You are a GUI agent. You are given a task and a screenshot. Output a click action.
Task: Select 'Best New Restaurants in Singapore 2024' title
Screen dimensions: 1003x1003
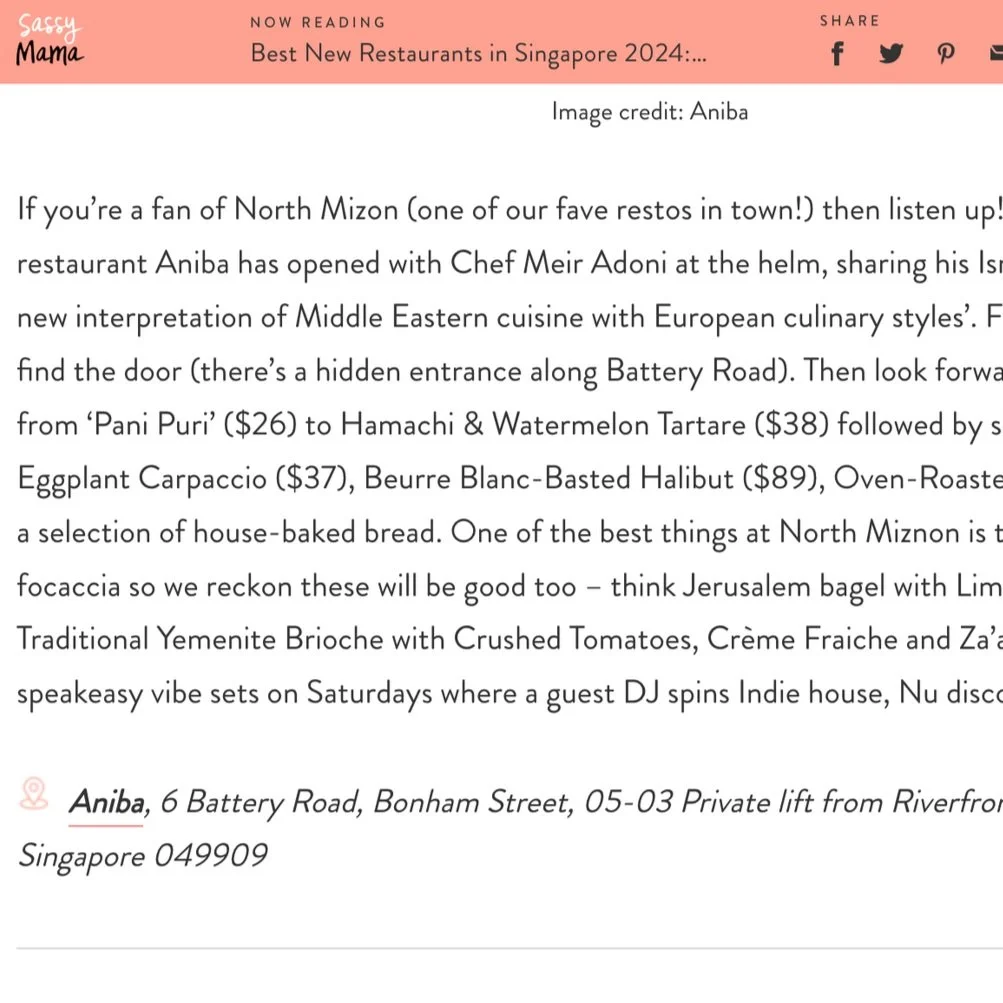pyautogui.click(x=478, y=54)
